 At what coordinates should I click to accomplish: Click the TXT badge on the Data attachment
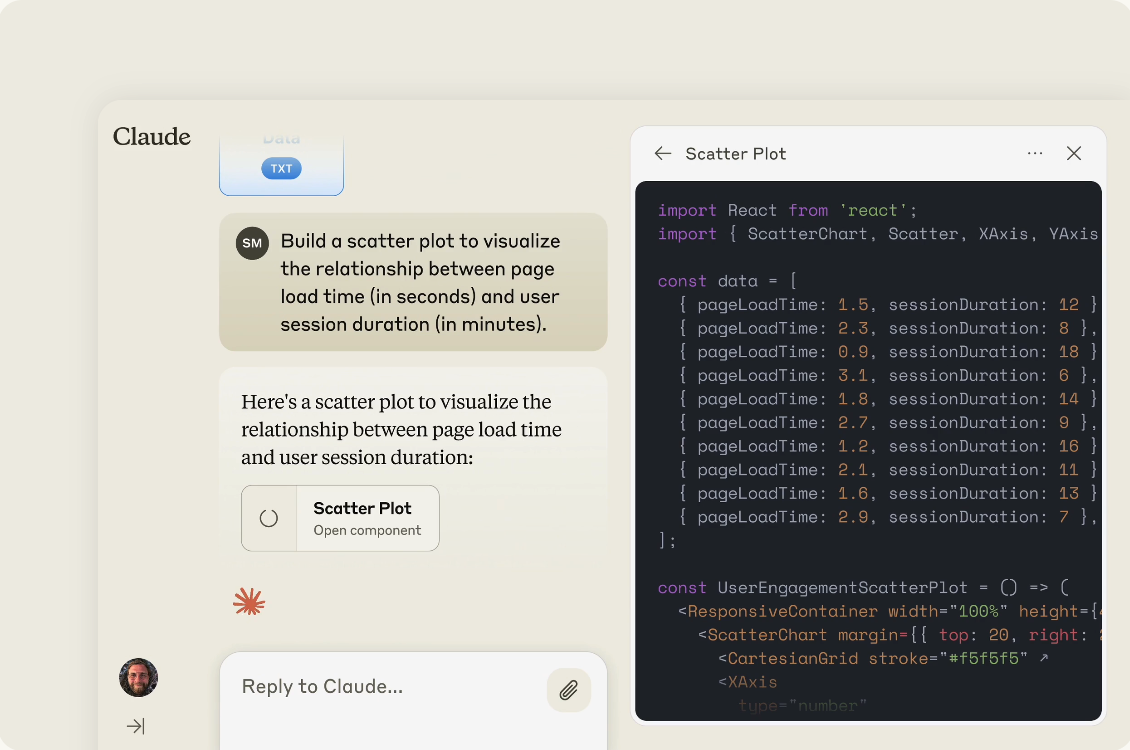pyautogui.click(x=281, y=168)
